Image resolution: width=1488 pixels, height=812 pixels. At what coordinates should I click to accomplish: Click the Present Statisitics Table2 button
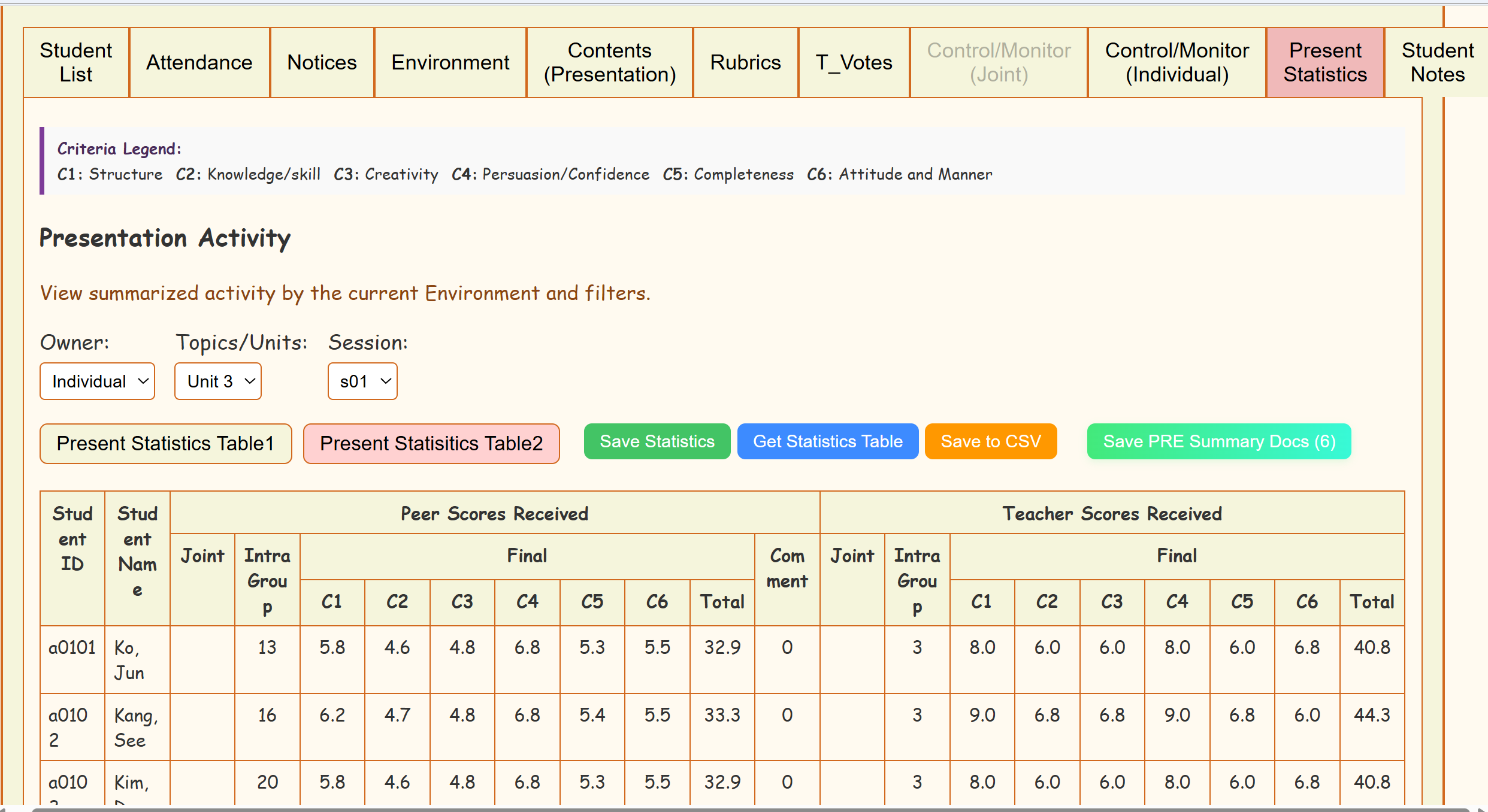(x=431, y=443)
